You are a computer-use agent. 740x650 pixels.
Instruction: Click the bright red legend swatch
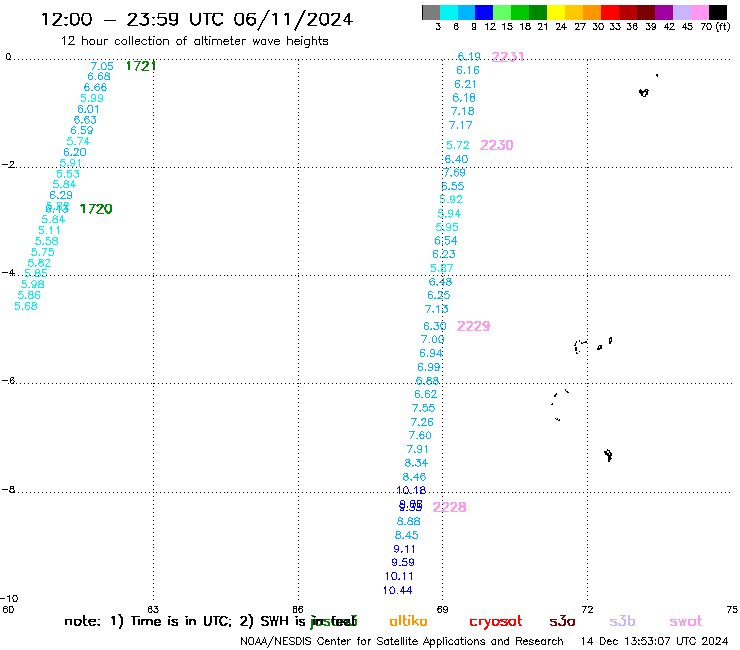click(610, 12)
